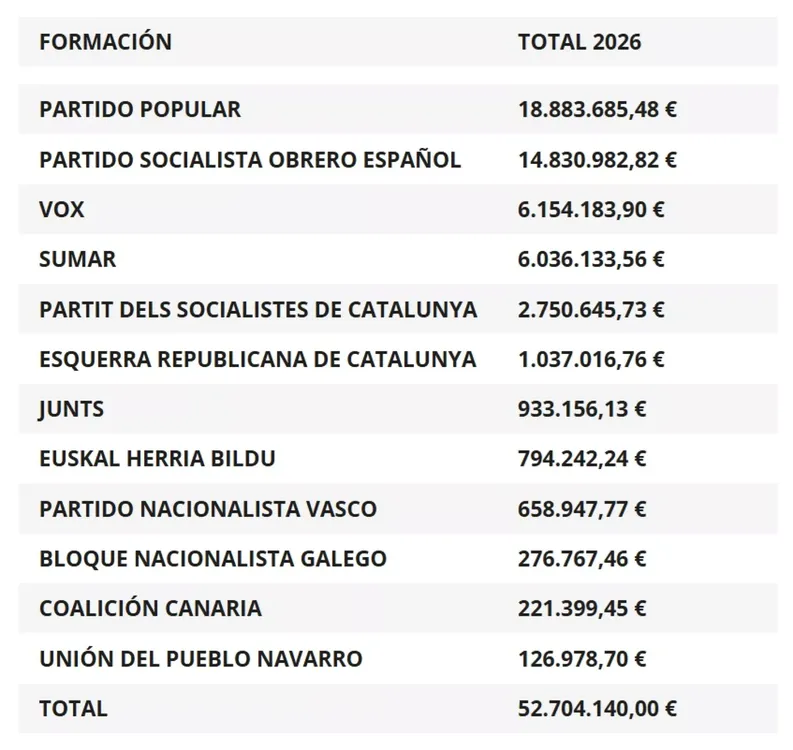Click the 6.154.183,90 € value
The image size is (793, 750).
(592, 209)
